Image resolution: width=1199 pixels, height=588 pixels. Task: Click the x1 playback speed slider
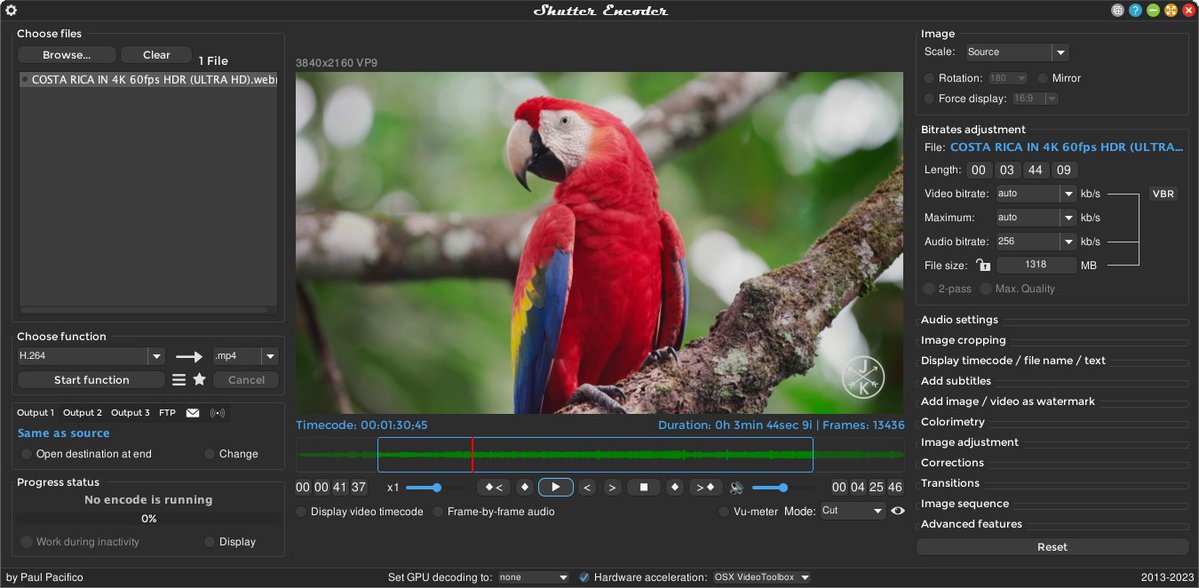[436, 487]
